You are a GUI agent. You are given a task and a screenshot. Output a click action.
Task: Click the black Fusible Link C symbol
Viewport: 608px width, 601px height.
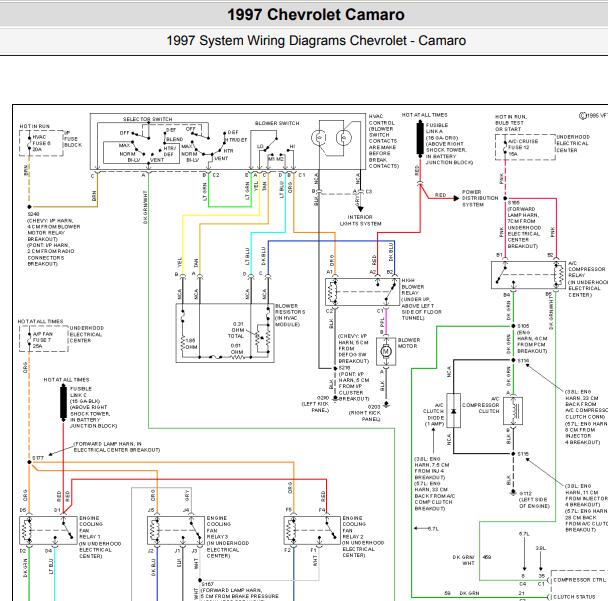click(x=63, y=402)
